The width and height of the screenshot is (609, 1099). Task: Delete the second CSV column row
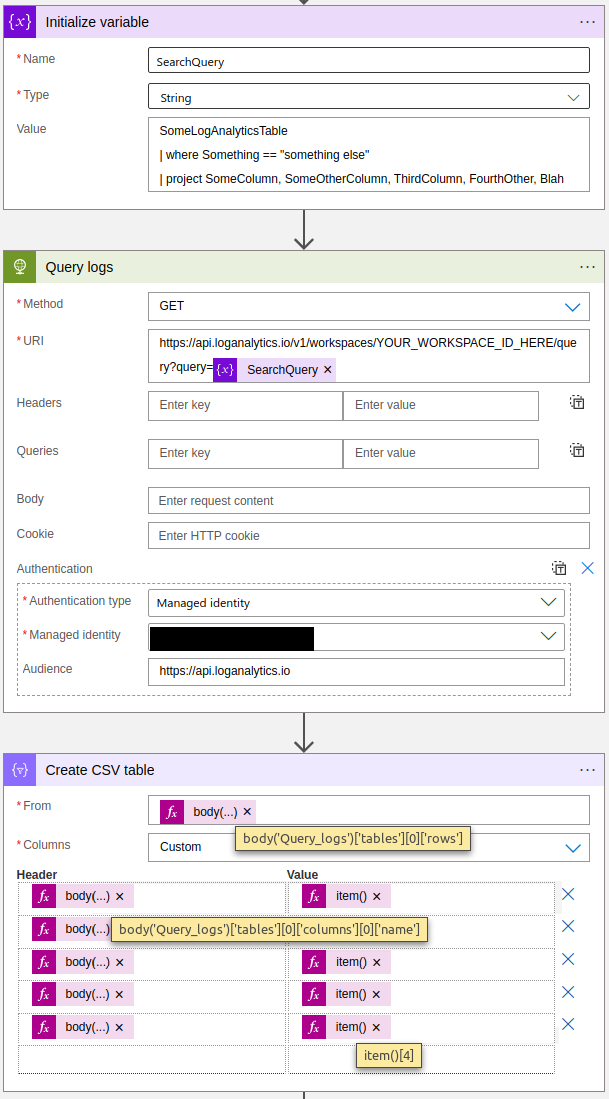(x=568, y=926)
